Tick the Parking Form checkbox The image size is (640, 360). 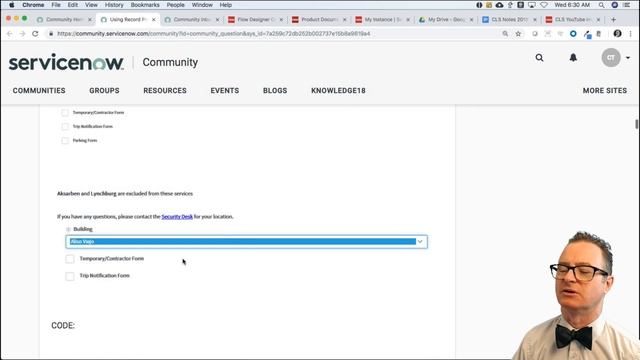pyautogui.click(x=65, y=140)
